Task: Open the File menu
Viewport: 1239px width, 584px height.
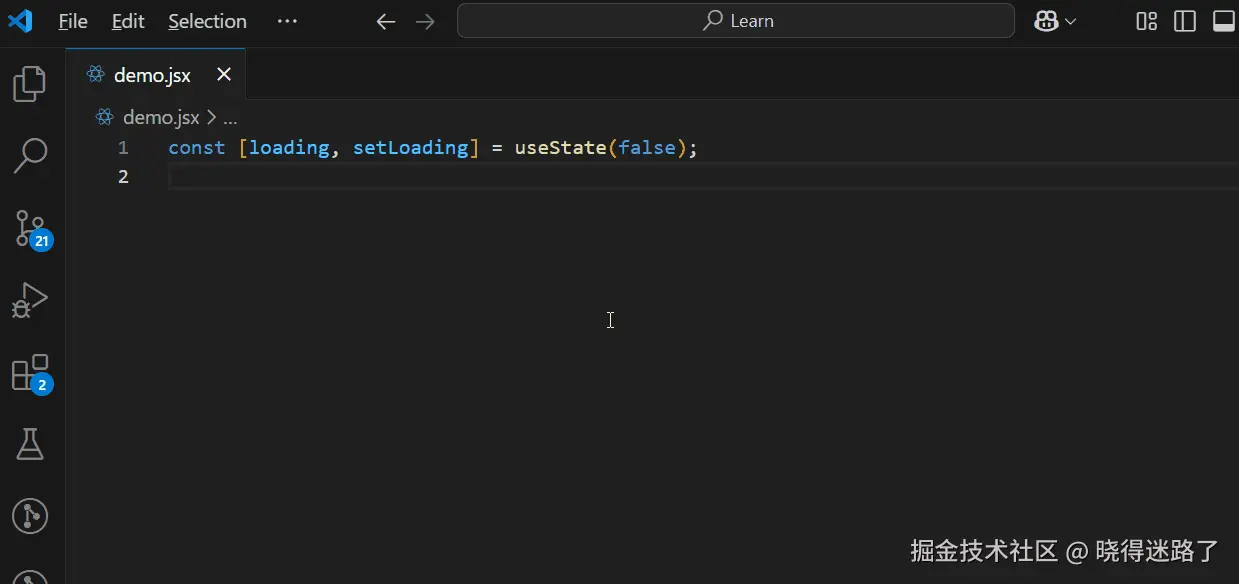Action: pyautogui.click(x=73, y=21)
